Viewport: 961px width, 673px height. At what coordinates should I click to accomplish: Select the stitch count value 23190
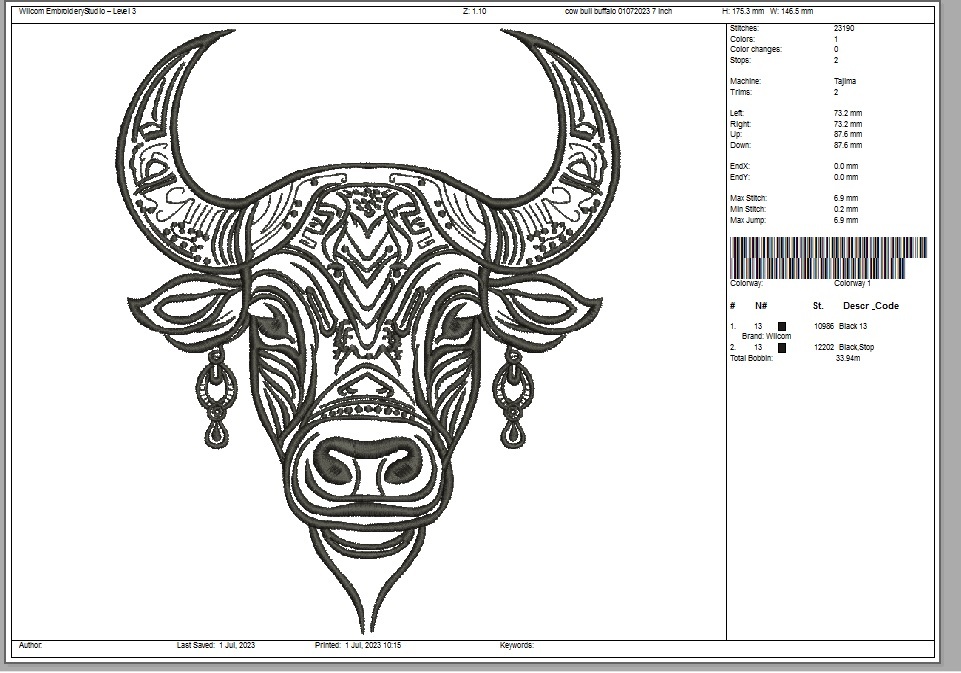844,29
